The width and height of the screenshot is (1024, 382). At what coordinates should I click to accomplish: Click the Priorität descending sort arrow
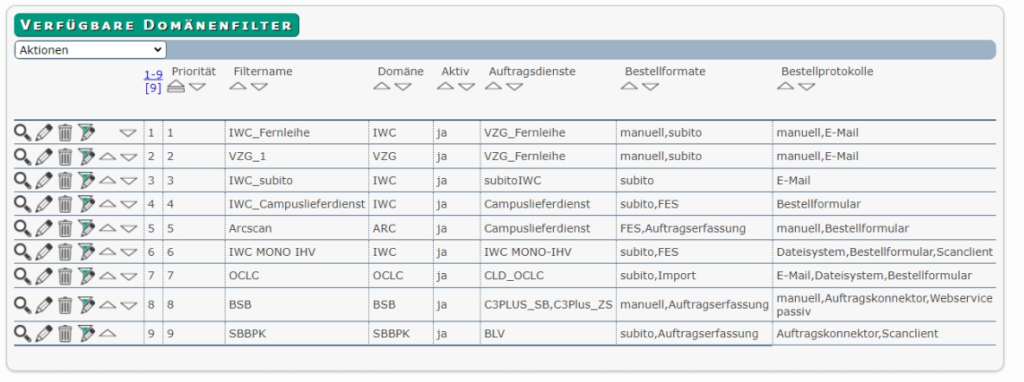(197, 88)
